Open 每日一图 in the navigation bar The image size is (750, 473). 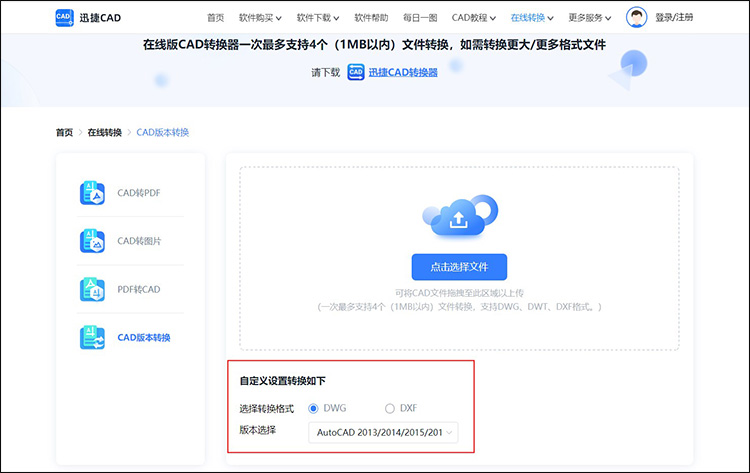click(x=420, y=18)
